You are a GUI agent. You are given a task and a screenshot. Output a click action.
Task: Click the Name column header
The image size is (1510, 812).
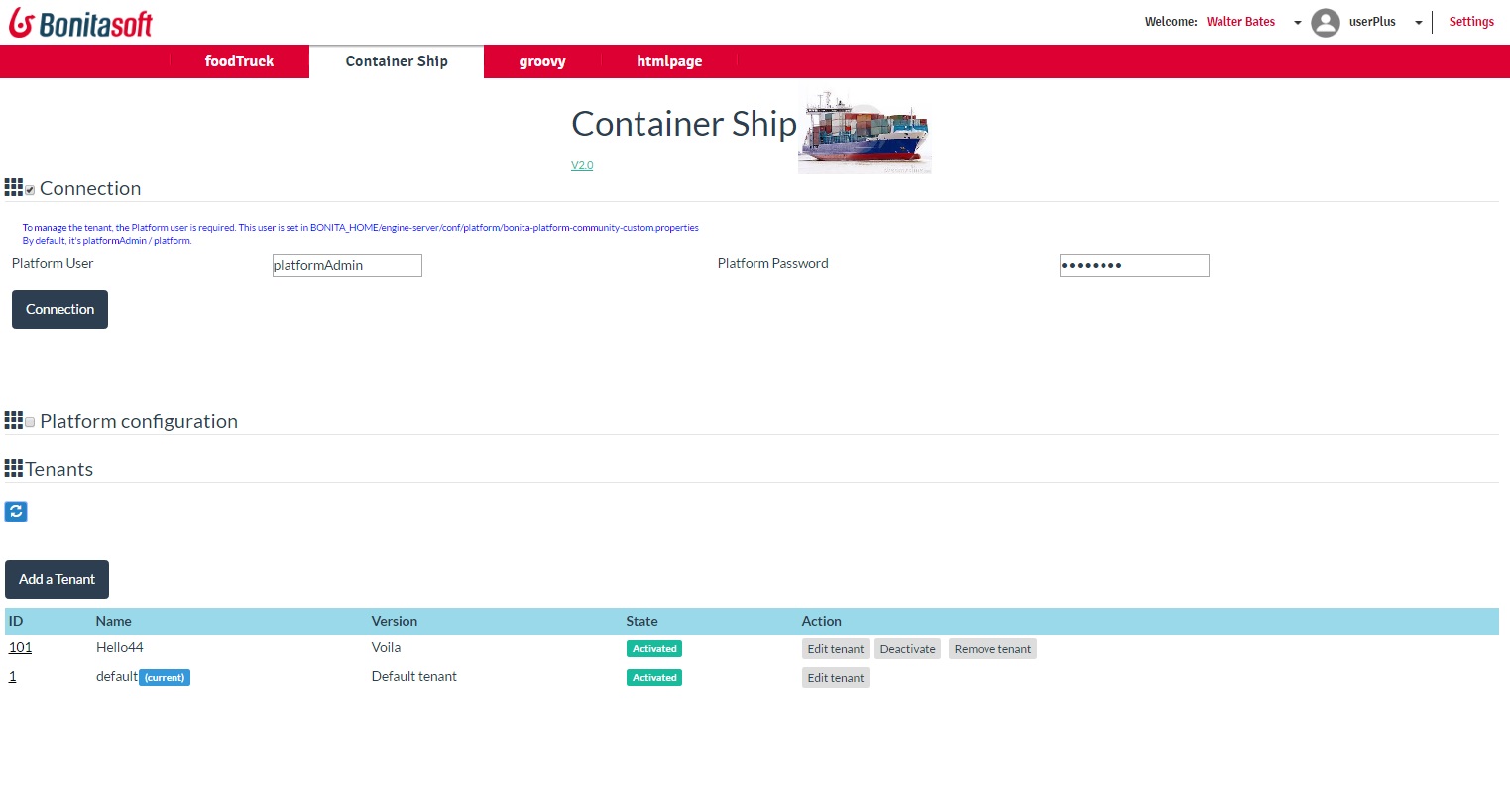113,621
